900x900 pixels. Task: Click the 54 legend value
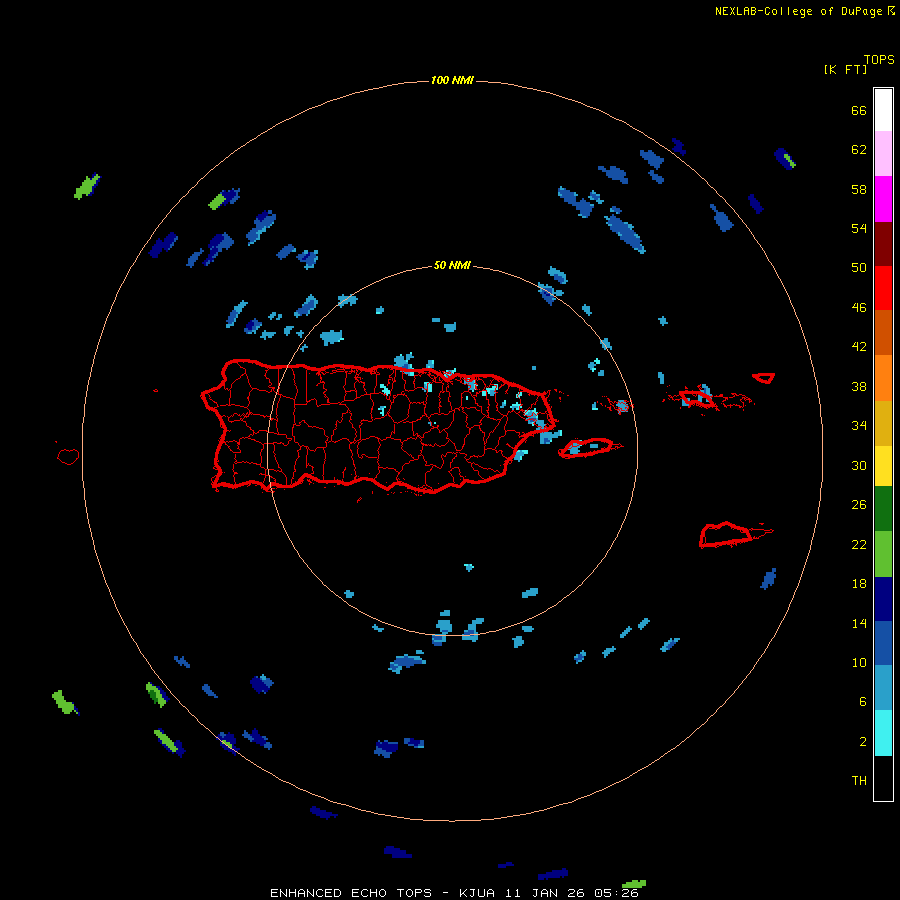(x=859, y=228)
